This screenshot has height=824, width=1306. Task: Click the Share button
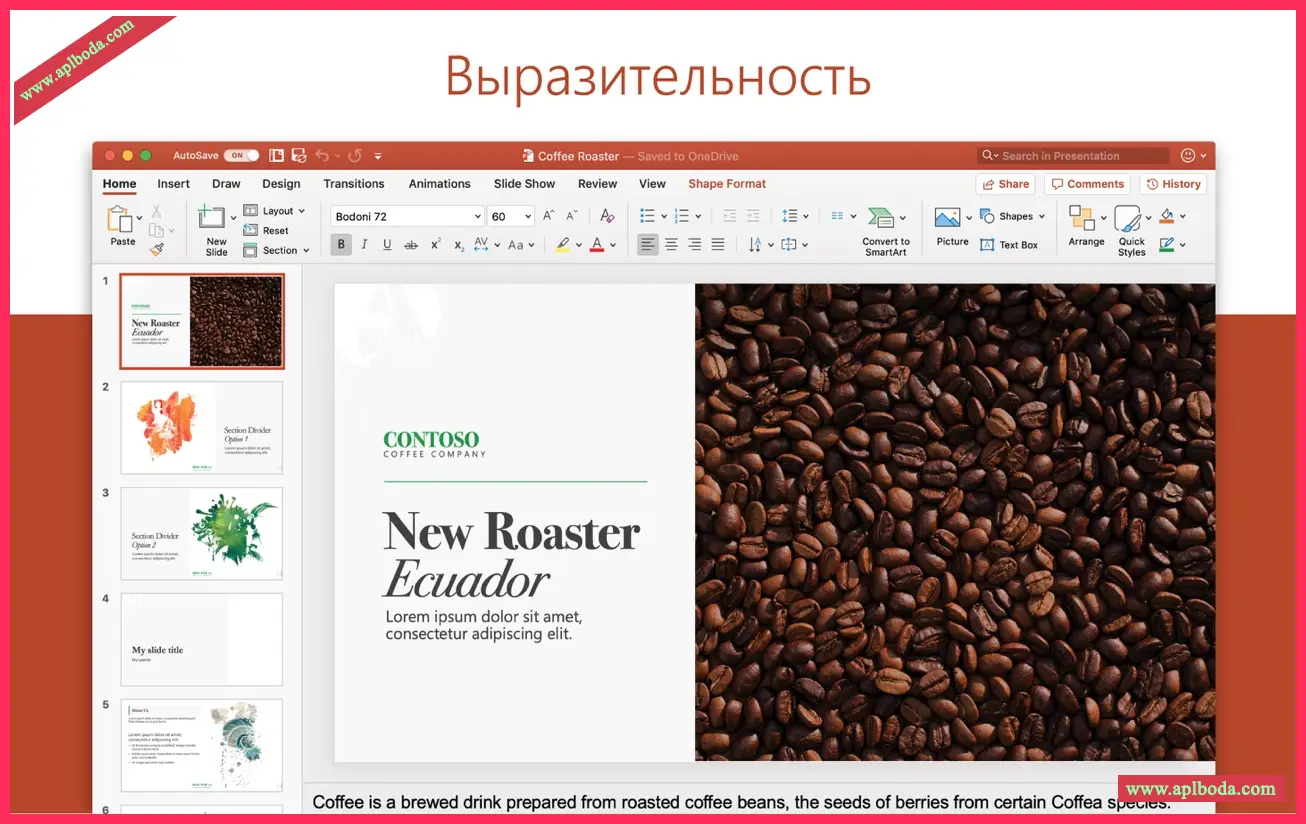click(x=1005, y=184)
